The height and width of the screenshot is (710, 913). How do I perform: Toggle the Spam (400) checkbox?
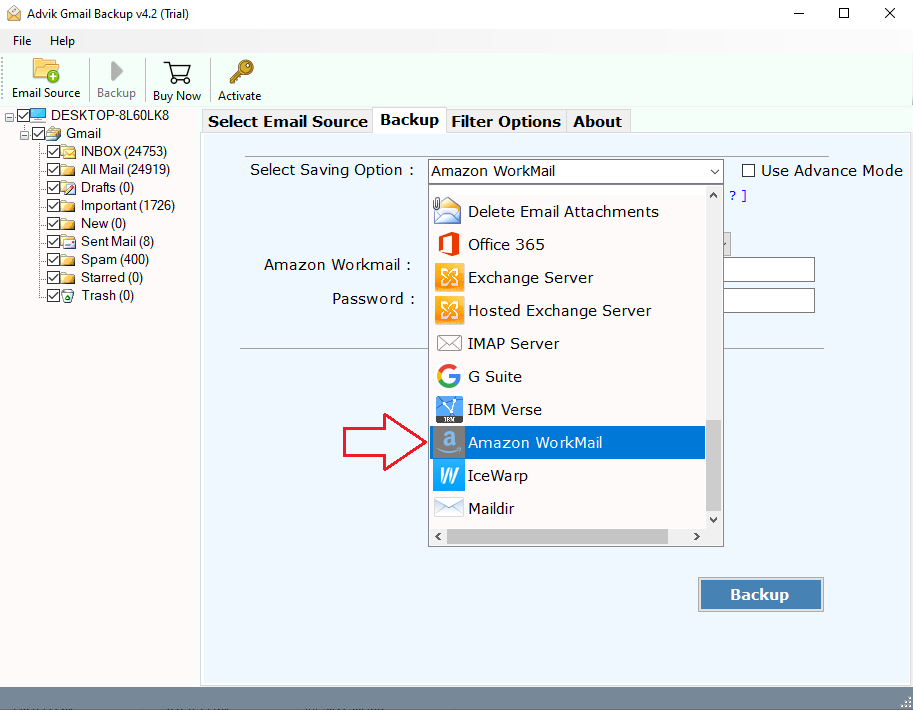point(54,260)
